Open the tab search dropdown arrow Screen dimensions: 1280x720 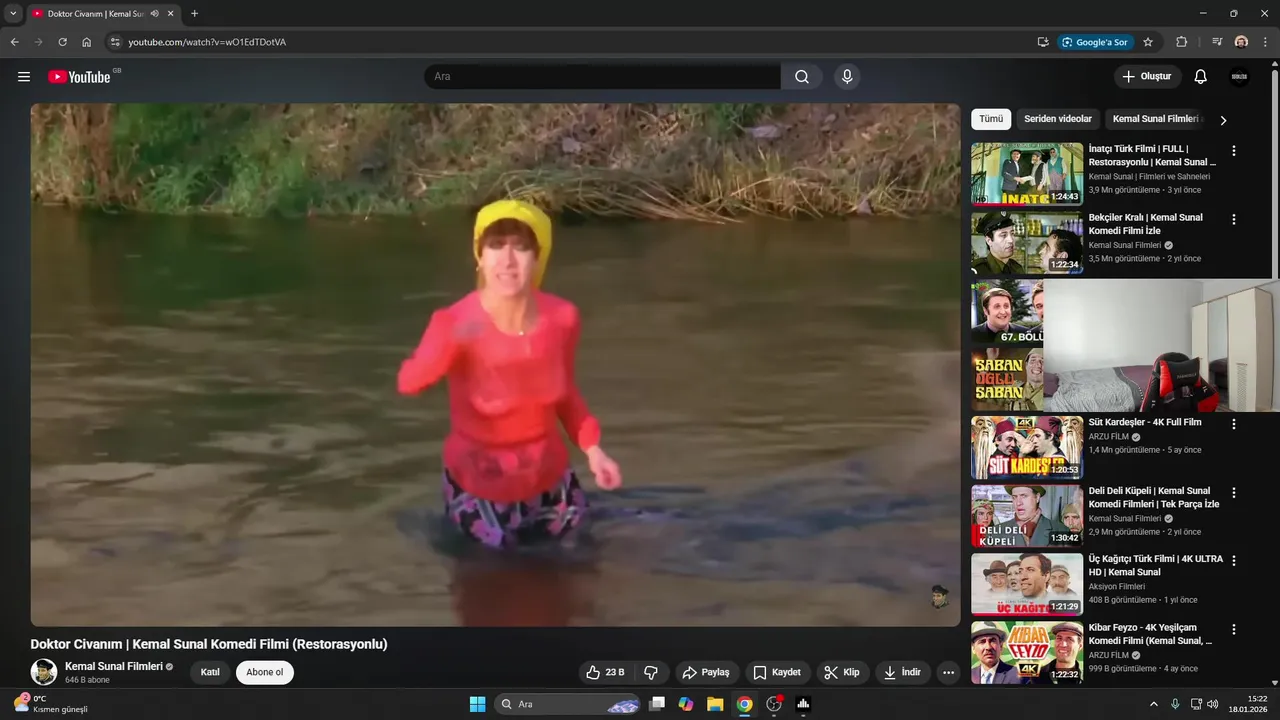(13, 14)
